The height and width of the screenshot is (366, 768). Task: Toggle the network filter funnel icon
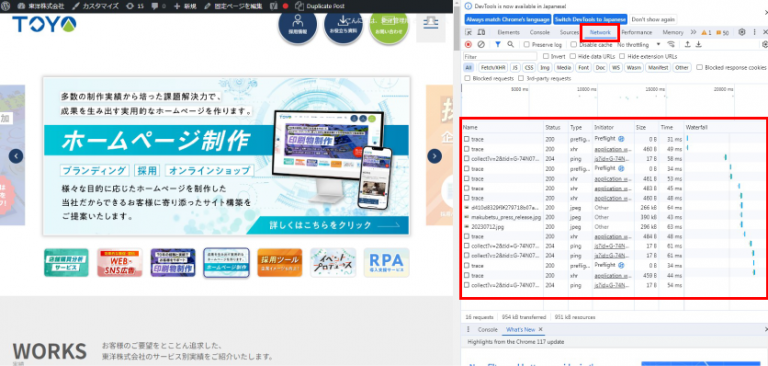click(x=498, y=45)
